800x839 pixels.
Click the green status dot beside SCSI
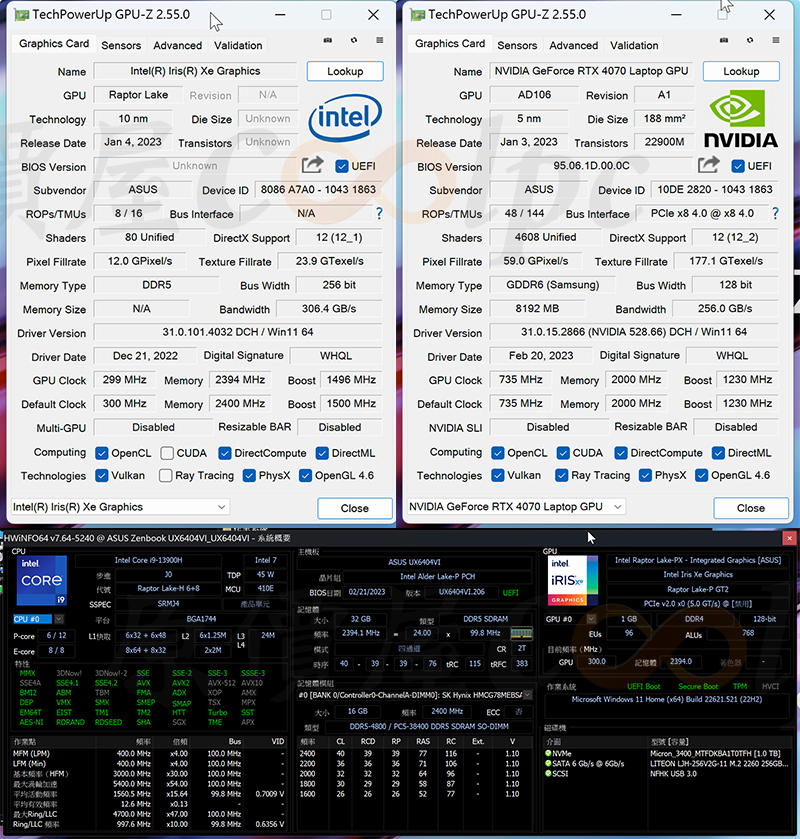[x=548, y=773]
